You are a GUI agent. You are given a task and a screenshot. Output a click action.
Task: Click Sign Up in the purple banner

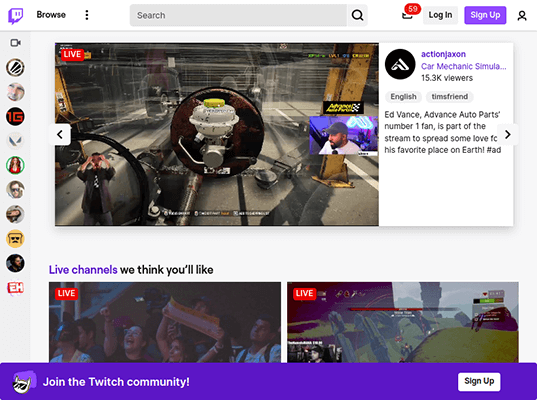[x=479, y=381]
